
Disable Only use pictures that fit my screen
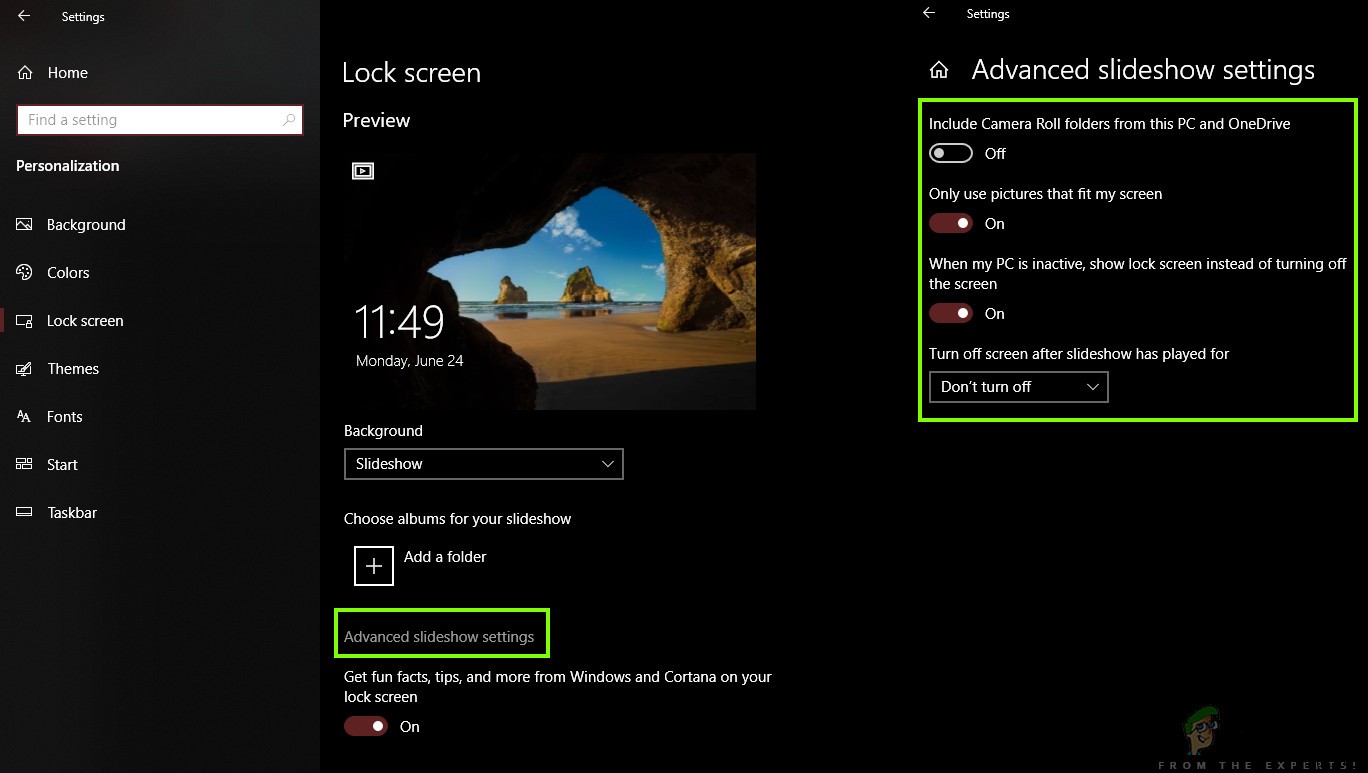(x=950, y=222)
